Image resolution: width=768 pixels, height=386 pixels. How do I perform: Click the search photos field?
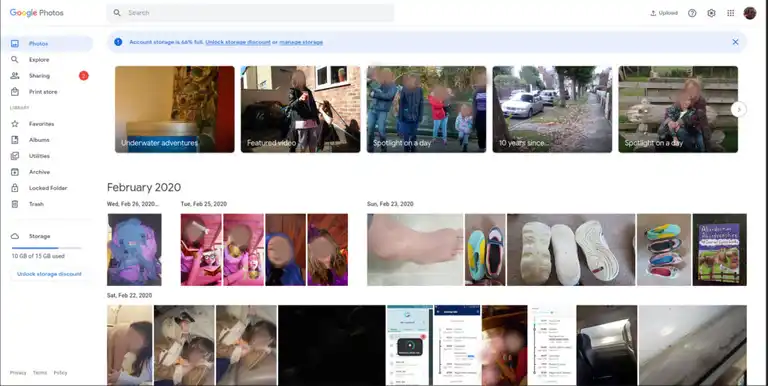[250, 13]
